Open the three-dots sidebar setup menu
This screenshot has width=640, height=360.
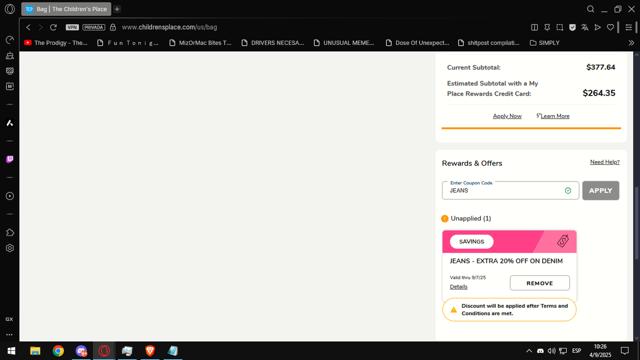[9, 335]
